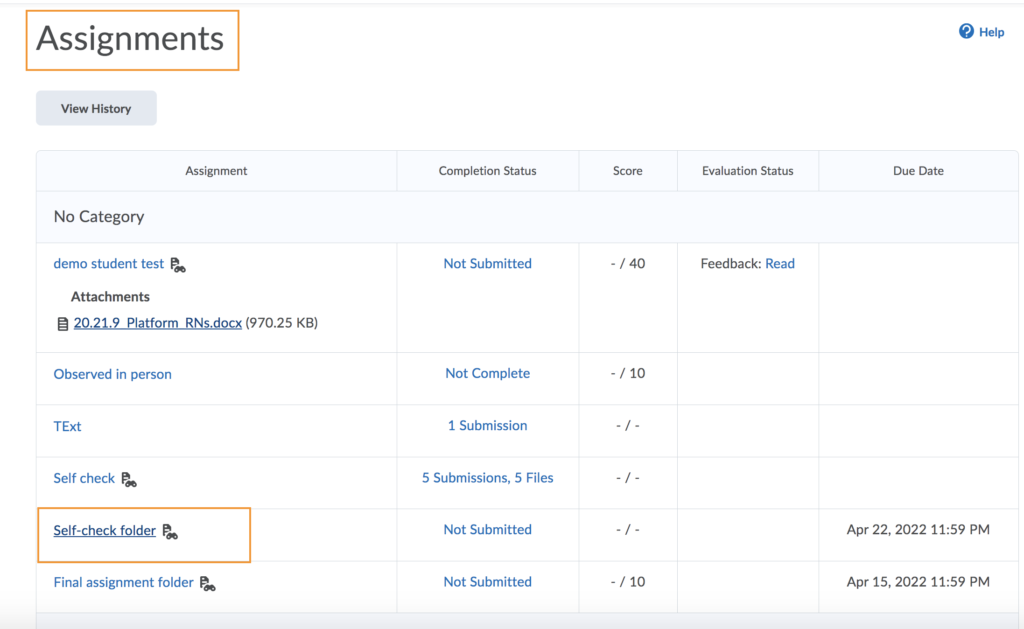Open the Final assignment folder link
Image resolution: width=1024 pixels, height=629 pixels.
(x=123, y=582)
